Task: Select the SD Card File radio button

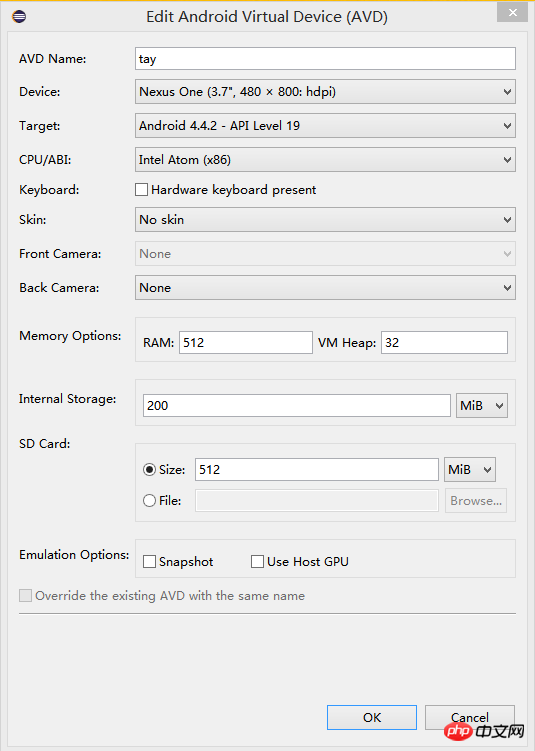Action: coord(149,501)
